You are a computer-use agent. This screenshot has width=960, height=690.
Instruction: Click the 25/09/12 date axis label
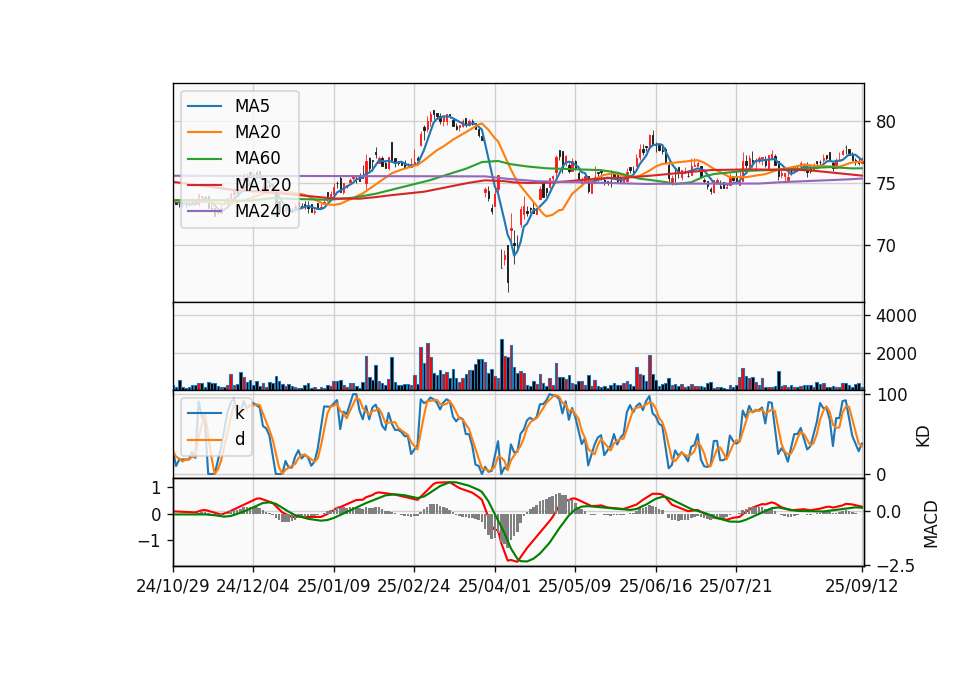[862, 586]
